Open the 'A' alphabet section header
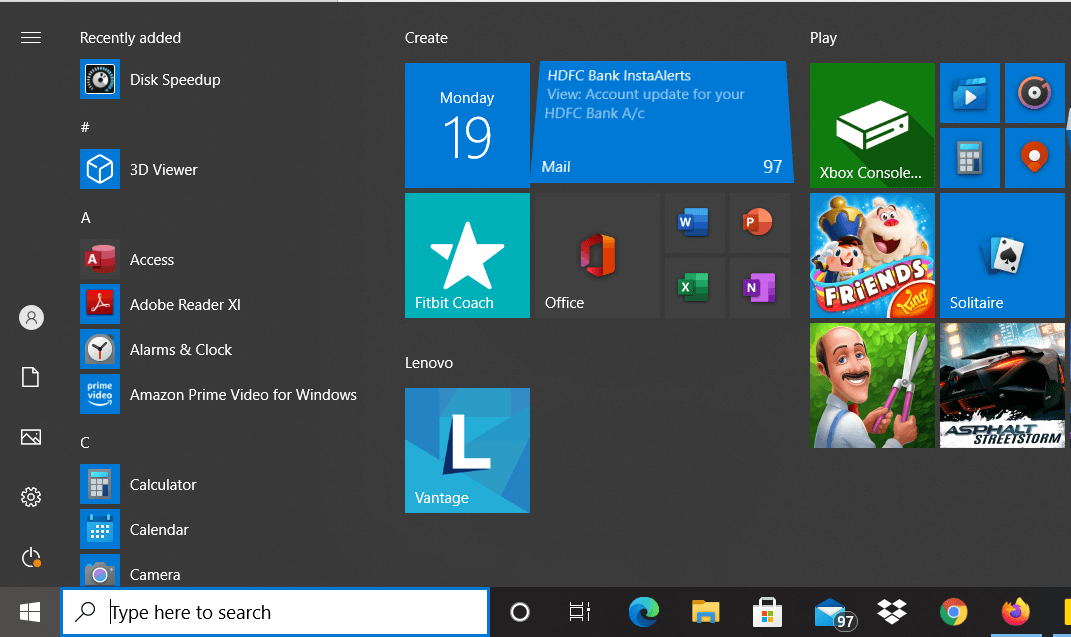The image size is (1071, 637). 85,217
